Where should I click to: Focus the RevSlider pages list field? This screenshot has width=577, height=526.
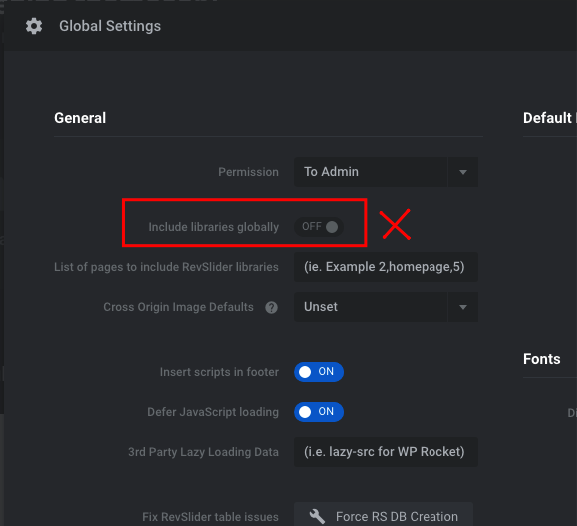pyautogui.click(x=386, y=267)
